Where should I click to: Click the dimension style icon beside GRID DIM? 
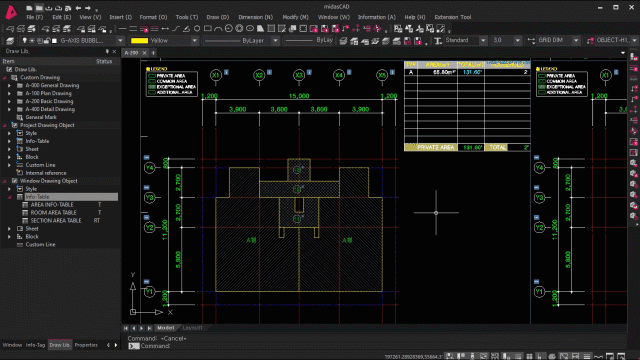531,40
